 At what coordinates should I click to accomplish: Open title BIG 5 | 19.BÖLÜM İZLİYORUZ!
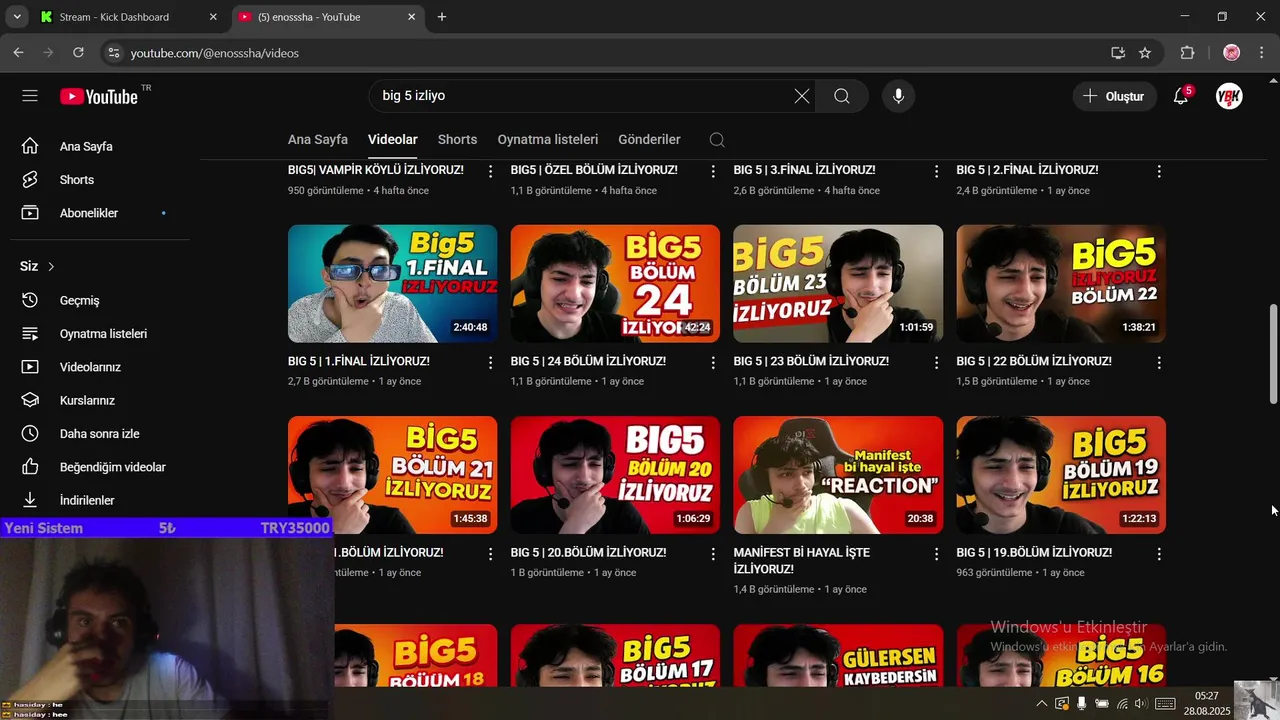pyautogui.click(x=1034, y=552)
